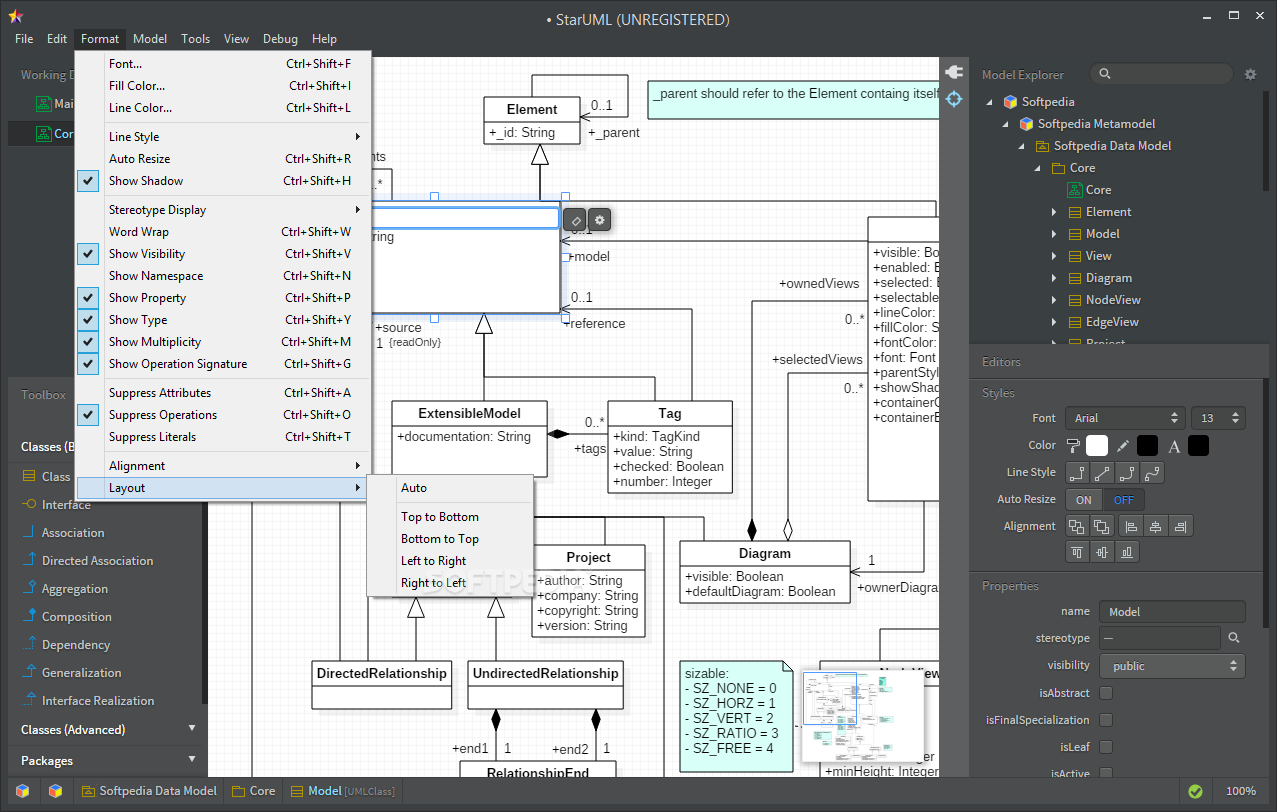Click the oblique line style icon
The width and height of the screenshot is (1277, 812).
click(x=1103, y=472)
